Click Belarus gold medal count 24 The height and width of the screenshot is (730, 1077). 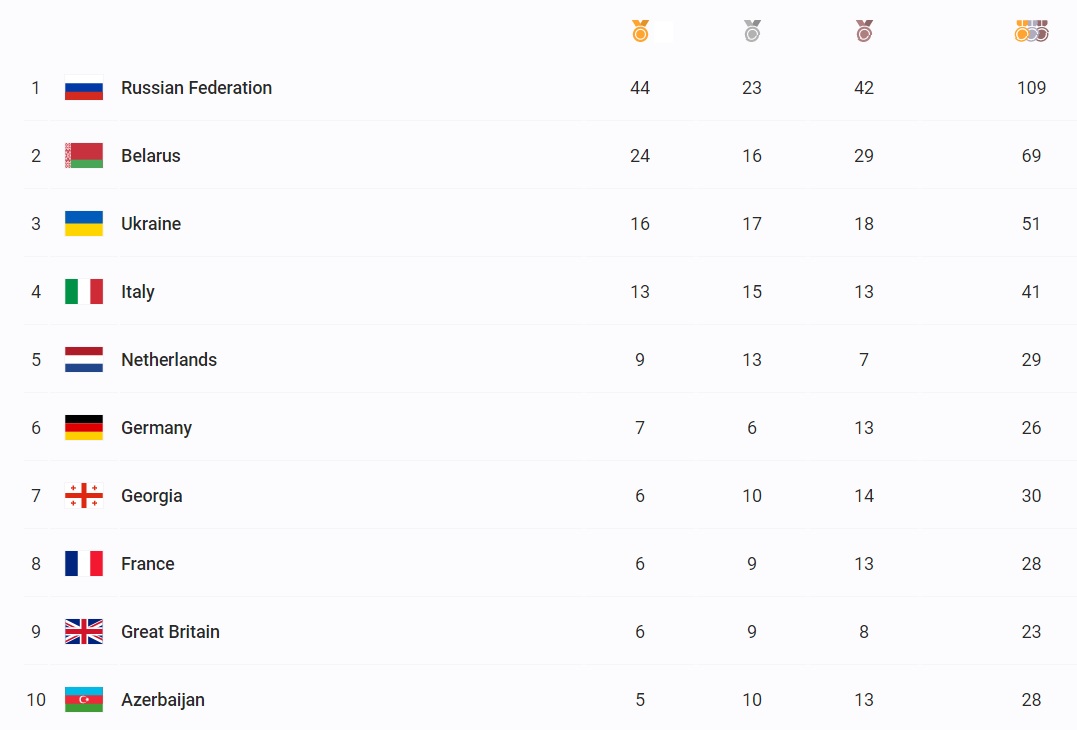tap(640, 156)
